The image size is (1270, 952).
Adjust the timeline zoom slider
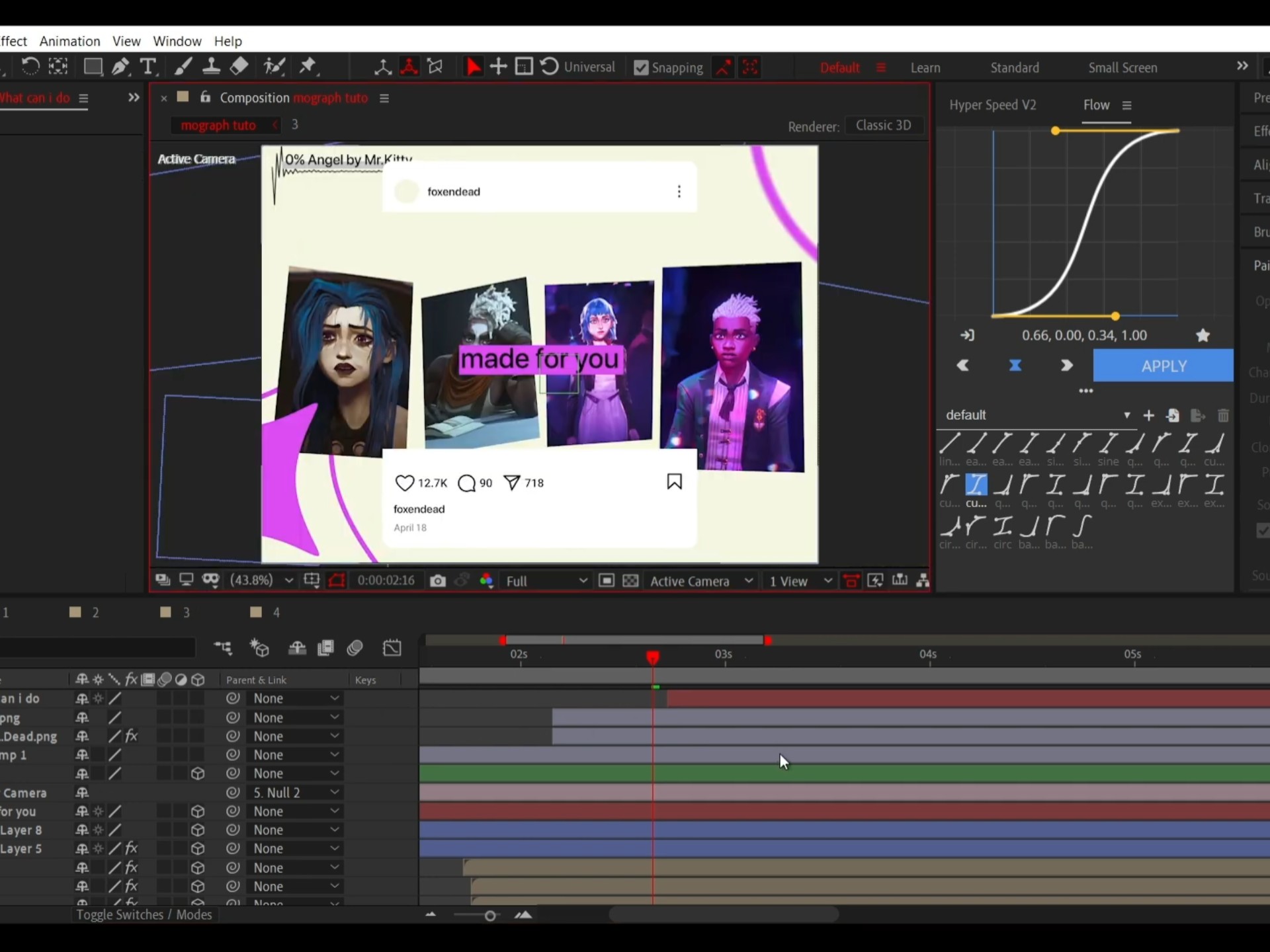click(489, 916)
